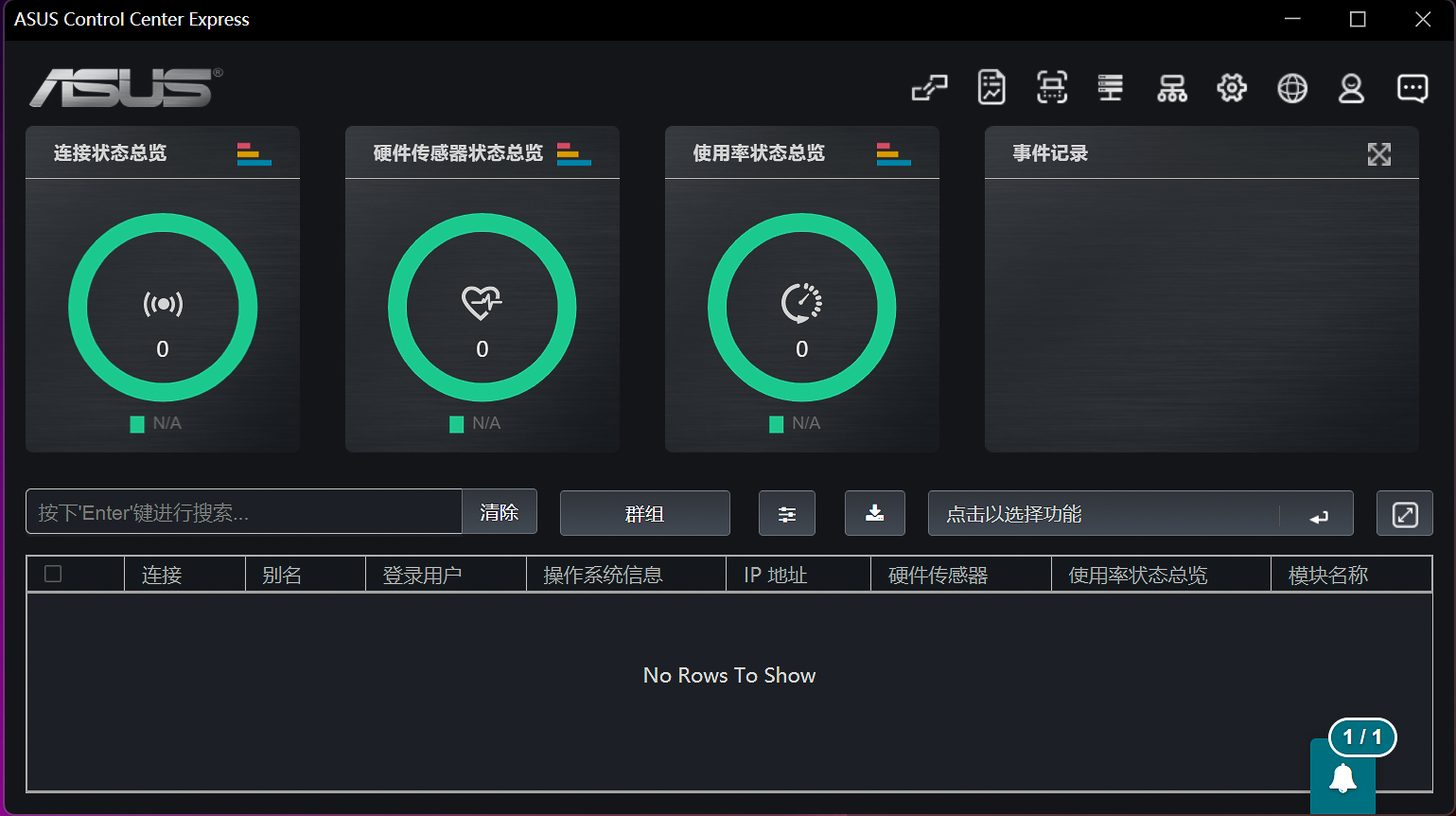The width and height of the screenshot is (1456, 816).
Task: Click the 清除 clear button
Action: pos(499,511)
